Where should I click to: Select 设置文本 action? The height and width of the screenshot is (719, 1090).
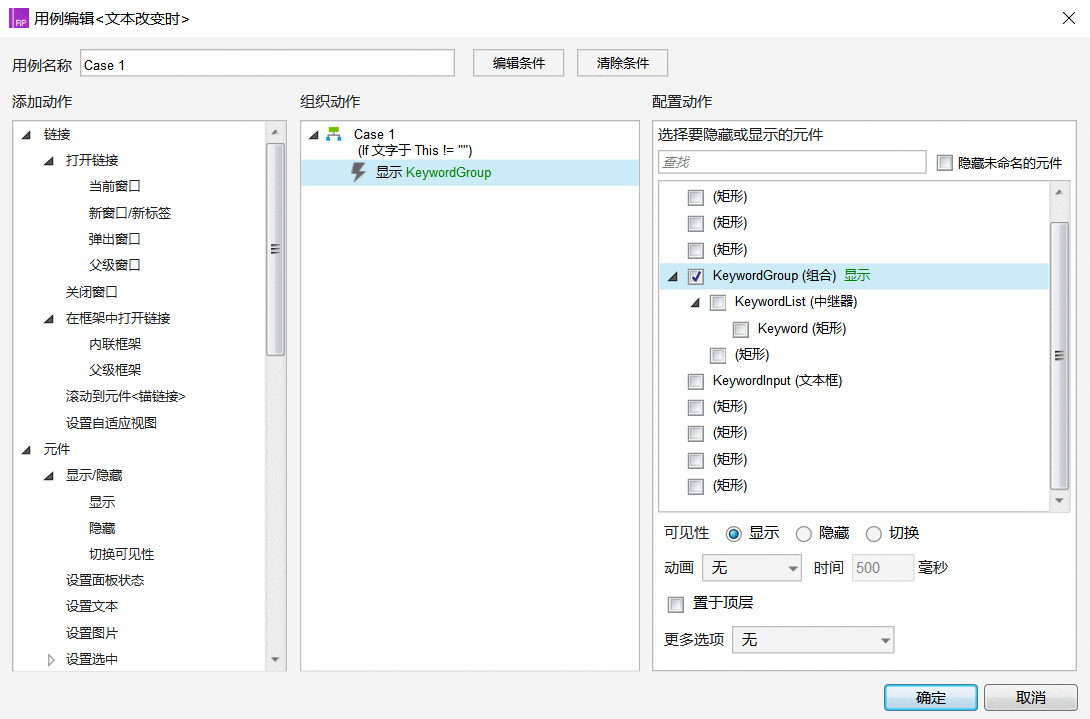92,606
